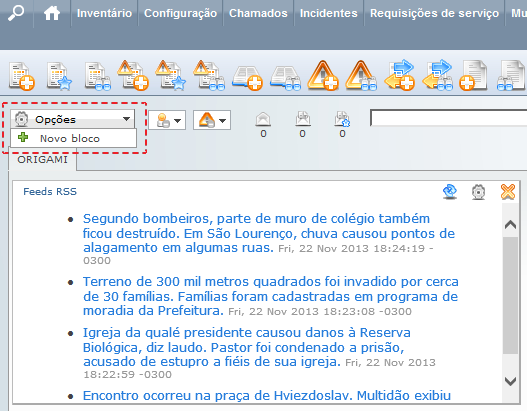
Task: Click the RSS feed scroll up arrow
Action: pyautogui.click(x=511, y=224)
